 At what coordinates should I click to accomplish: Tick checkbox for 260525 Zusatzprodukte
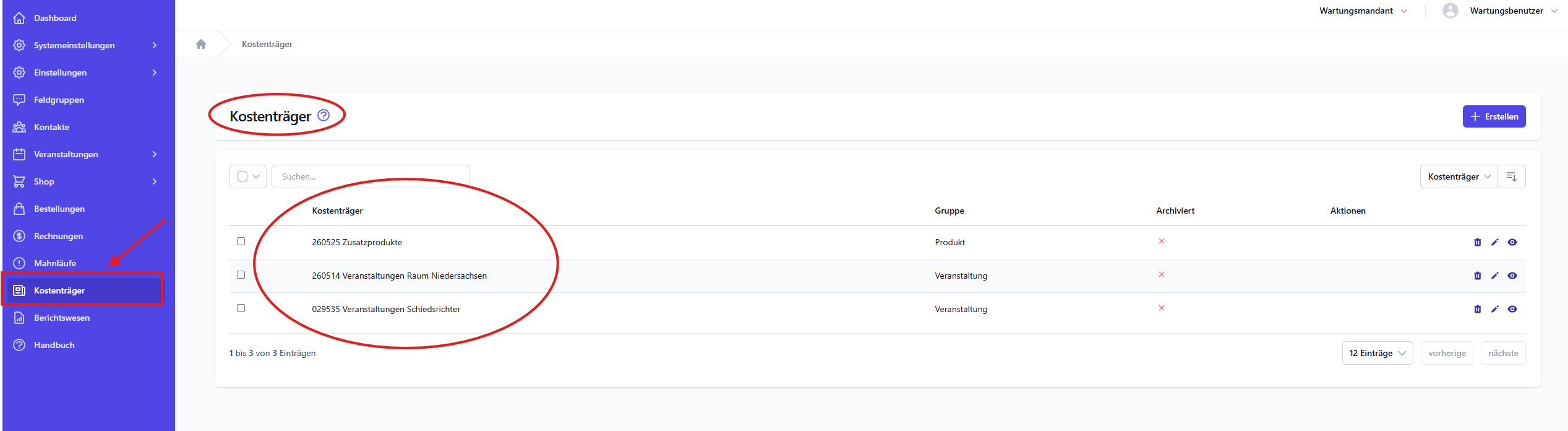241,242
